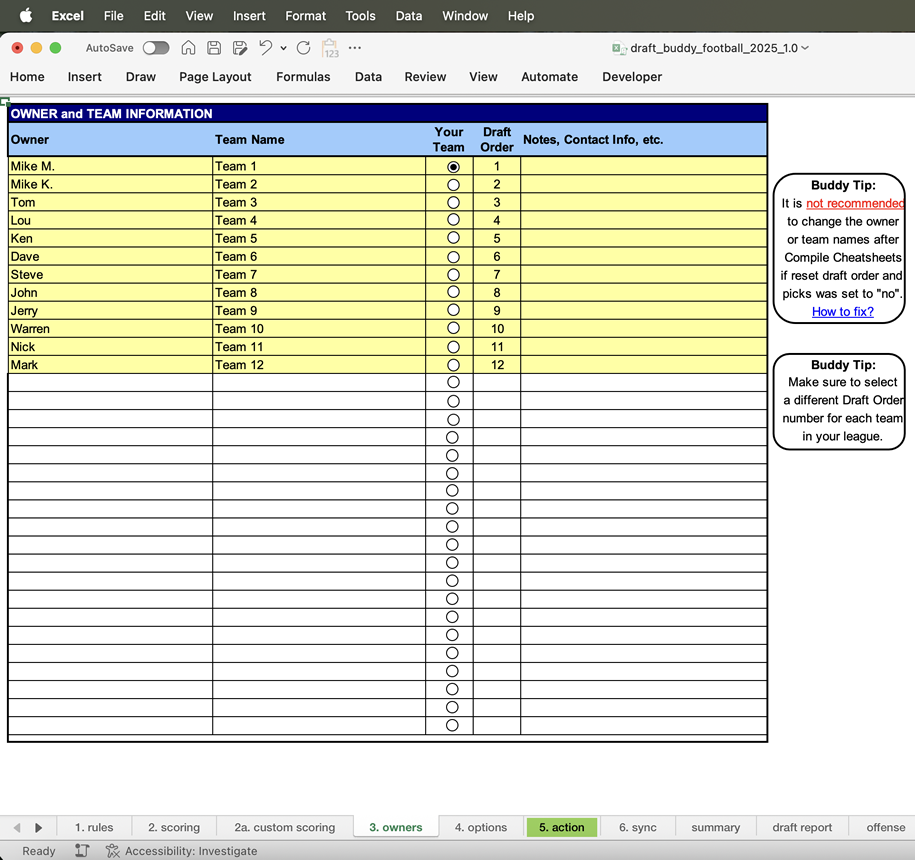
Task: Select the Notes cell for Team 2
Action: pos(643,184)
